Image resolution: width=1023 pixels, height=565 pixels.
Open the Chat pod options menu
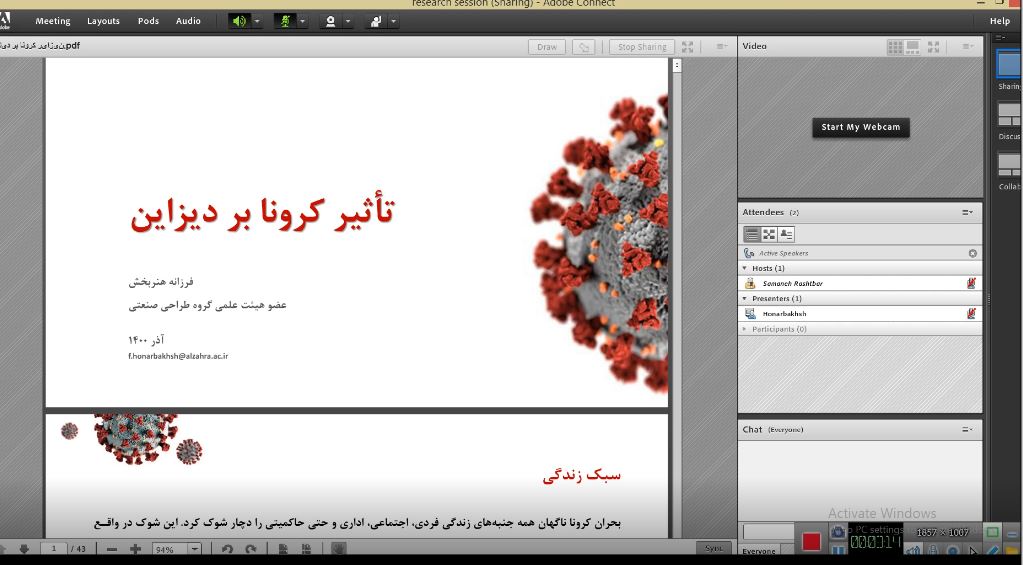click(x=968, y=429)
